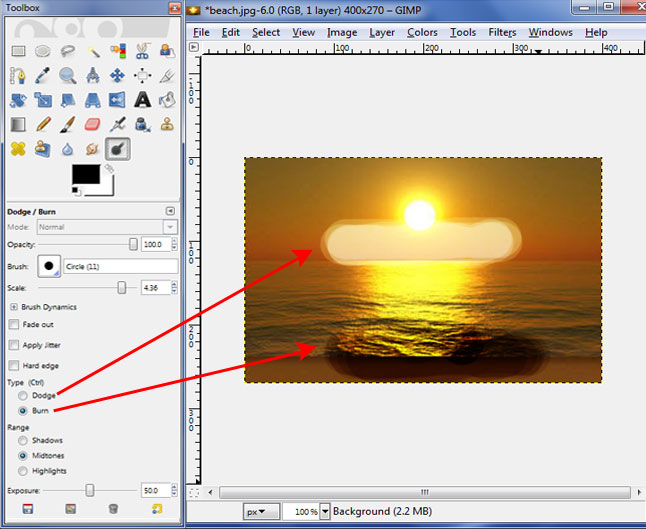Select the Paths tool
Image resolution: width=646 pixels, height=529 pixels.
click(x=18, y=76)
